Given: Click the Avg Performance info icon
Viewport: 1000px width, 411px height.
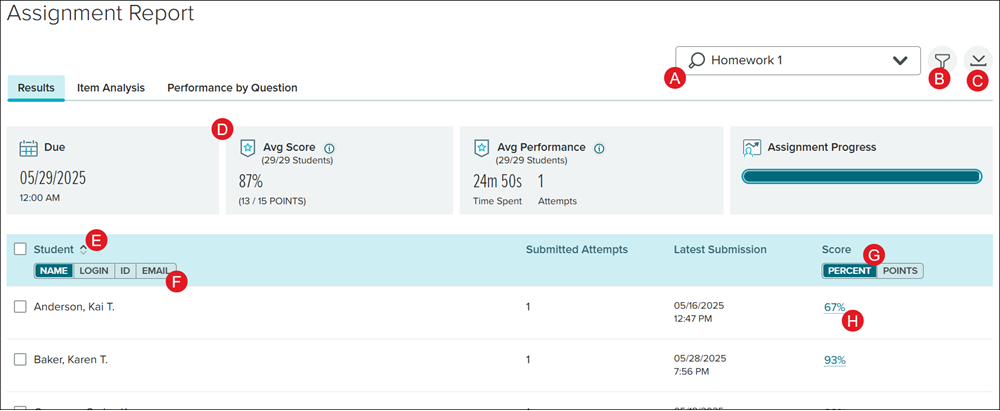Looking at the screenshot, I should point(599,148).
